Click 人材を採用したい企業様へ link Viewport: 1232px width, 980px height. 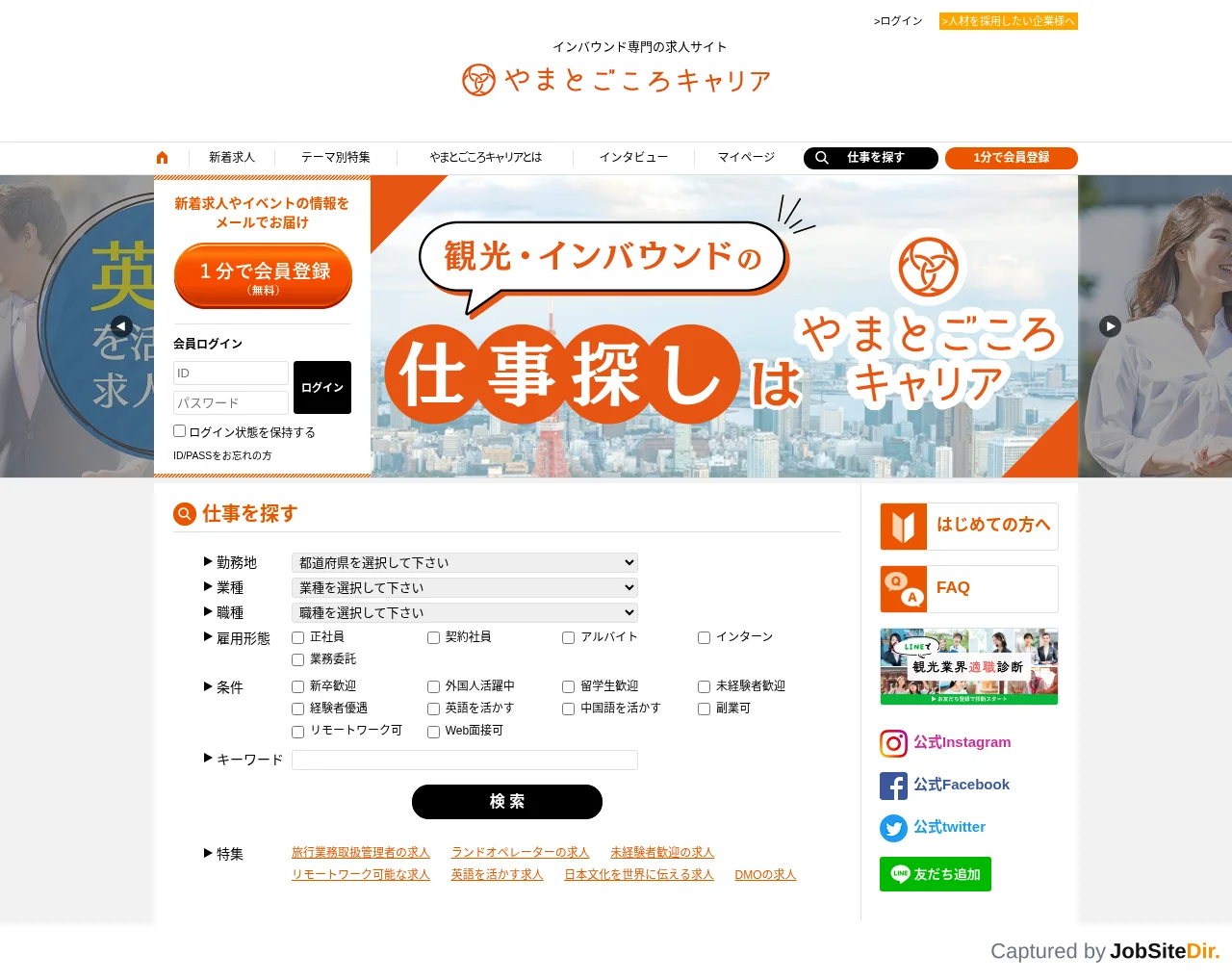coord(1009,21)
